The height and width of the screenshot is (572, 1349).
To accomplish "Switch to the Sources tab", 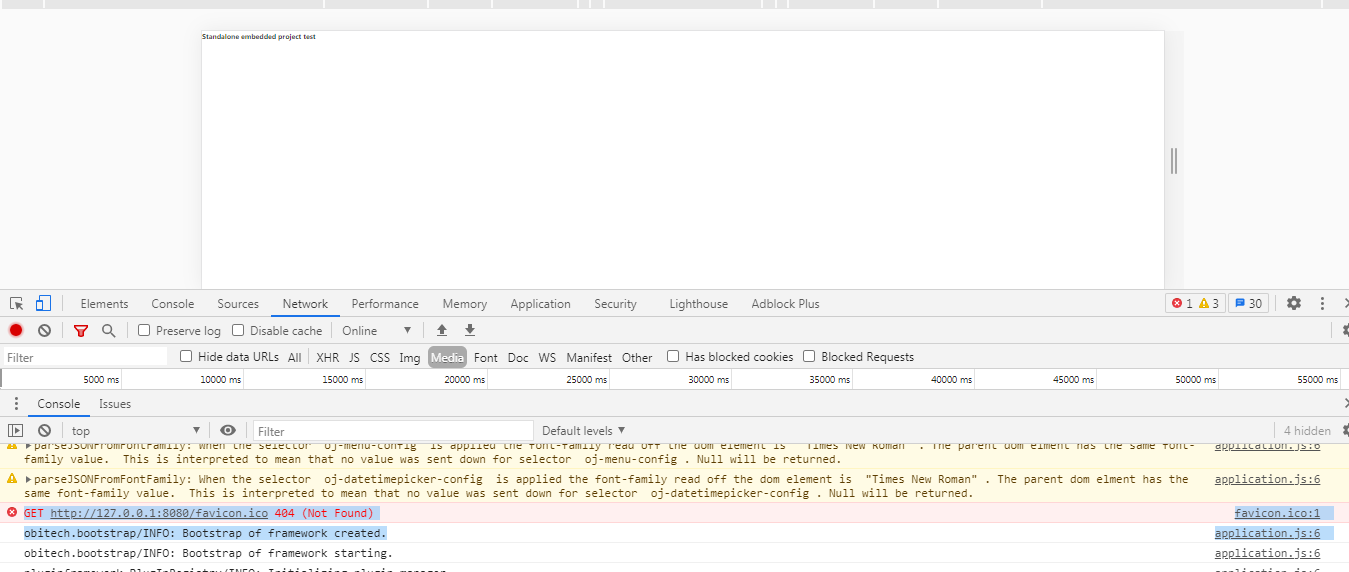I will pos(238,304).
